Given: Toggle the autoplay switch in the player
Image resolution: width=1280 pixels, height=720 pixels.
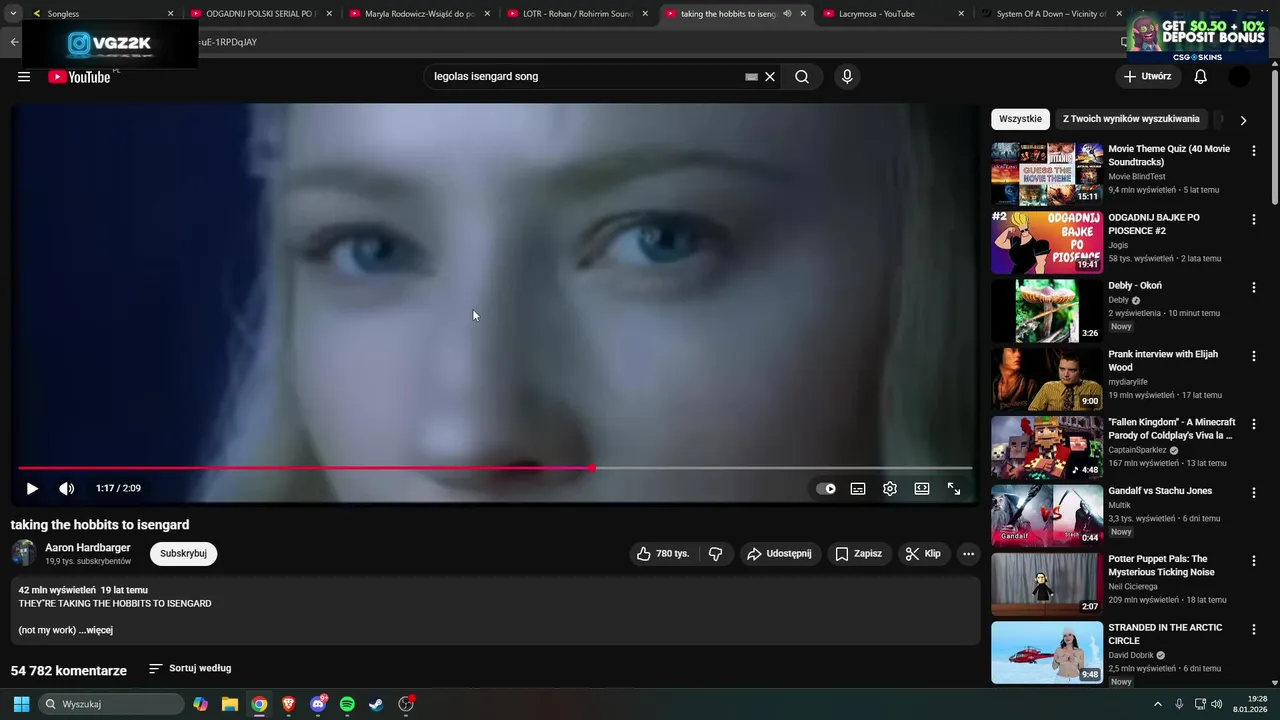Looking at the screenshot, I should (x=826, y=489).
